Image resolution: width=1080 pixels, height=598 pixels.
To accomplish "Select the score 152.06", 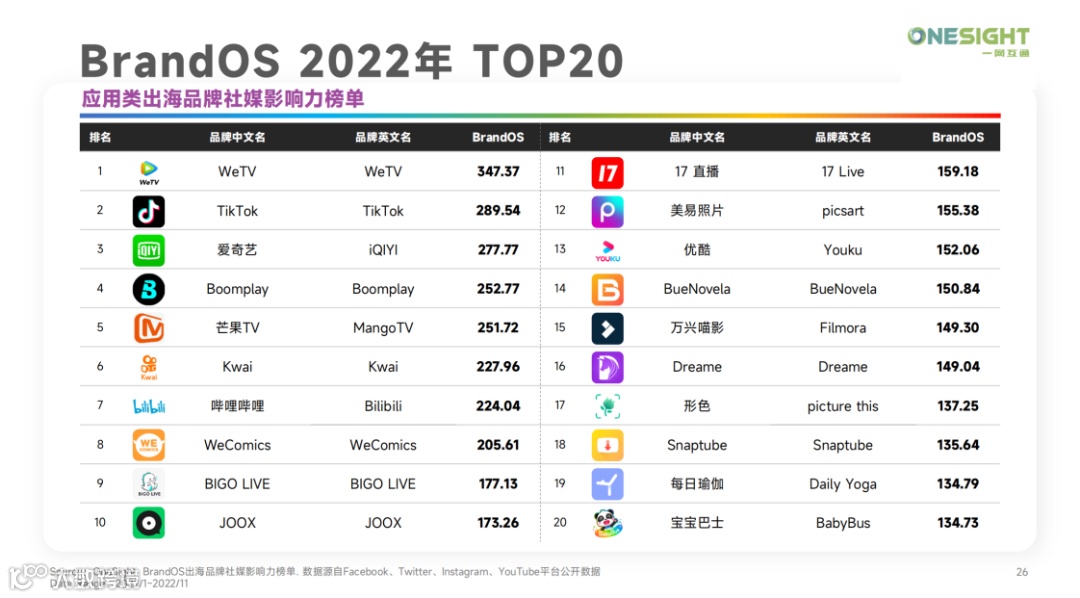I will tap(958, 250).
